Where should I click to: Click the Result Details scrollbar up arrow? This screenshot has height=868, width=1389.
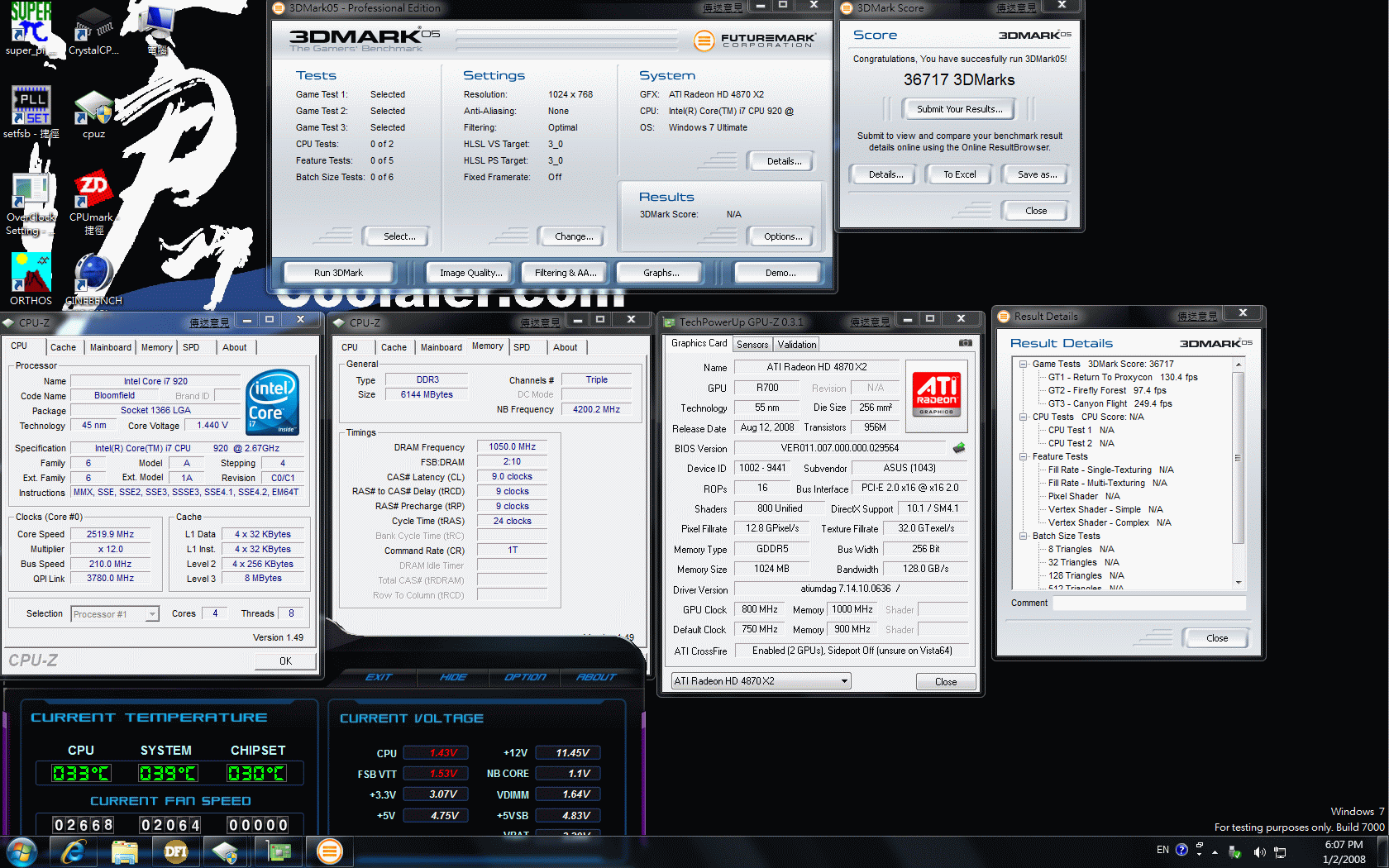(x=1238, y=365)
